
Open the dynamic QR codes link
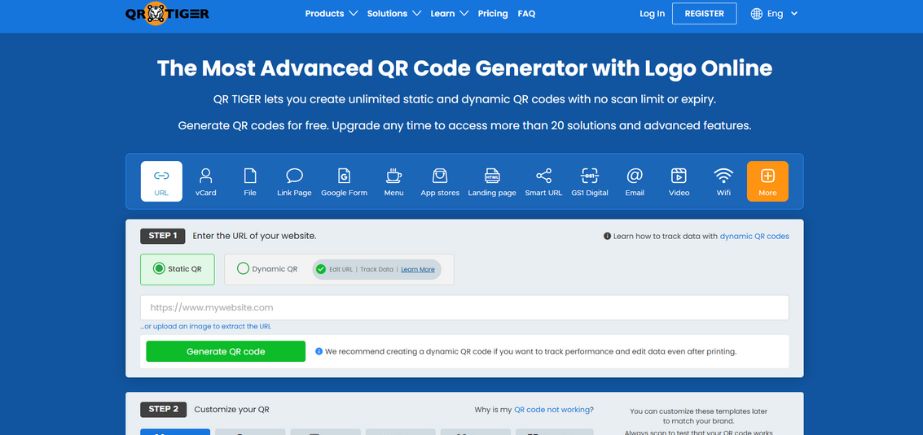pyautogui.click(x=754, y=236)
